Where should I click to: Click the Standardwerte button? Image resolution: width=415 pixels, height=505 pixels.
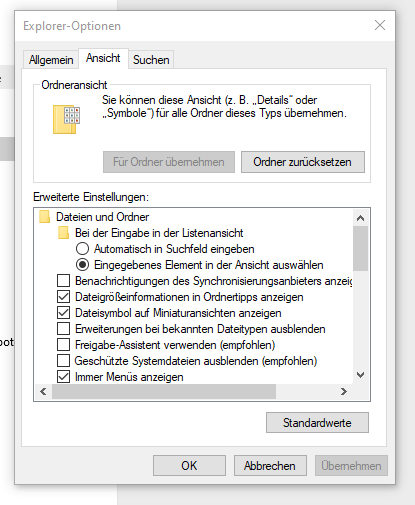pyautogui.click(x=317, y=423)
